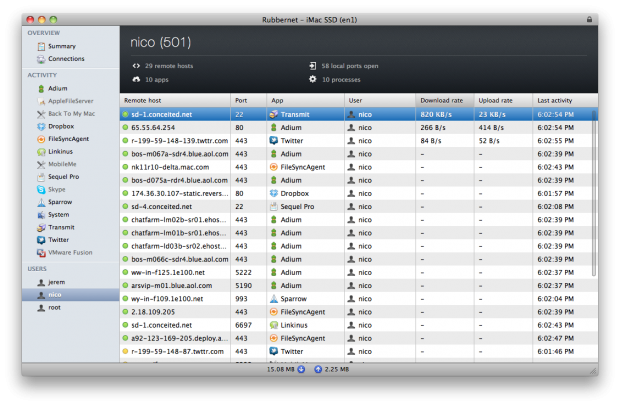Click the 2.25 MB uploaded total
The width and height of the screenshot is (620, 406).
point(337,369)
